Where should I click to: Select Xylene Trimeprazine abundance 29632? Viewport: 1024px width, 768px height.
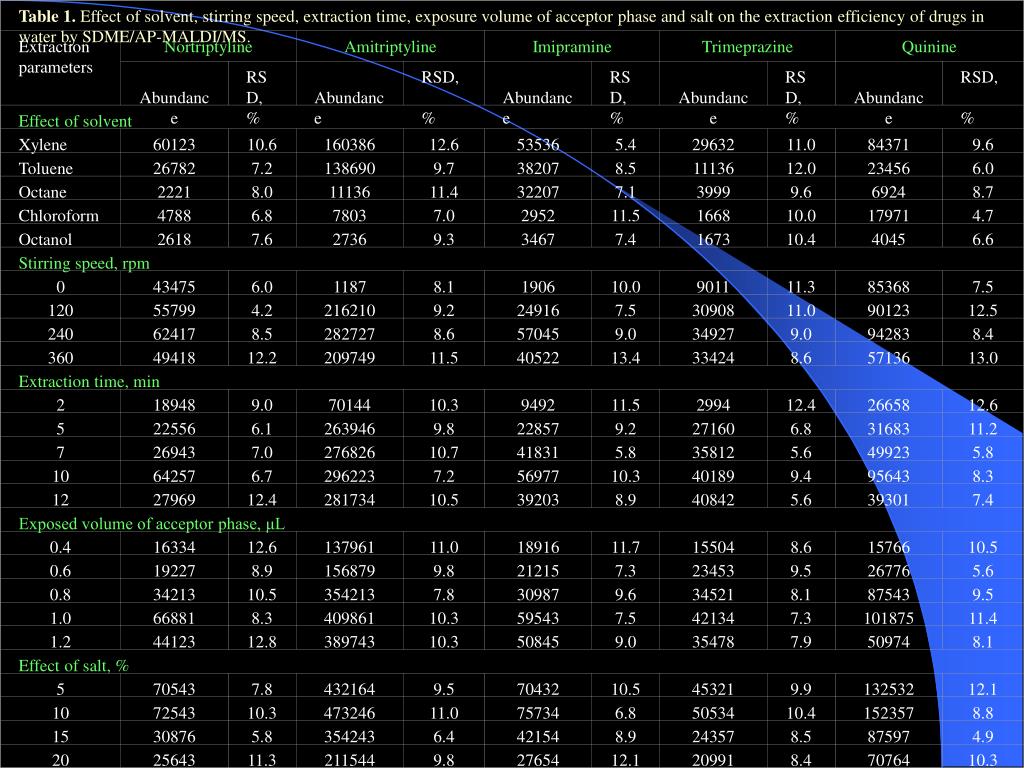(713, 145)
